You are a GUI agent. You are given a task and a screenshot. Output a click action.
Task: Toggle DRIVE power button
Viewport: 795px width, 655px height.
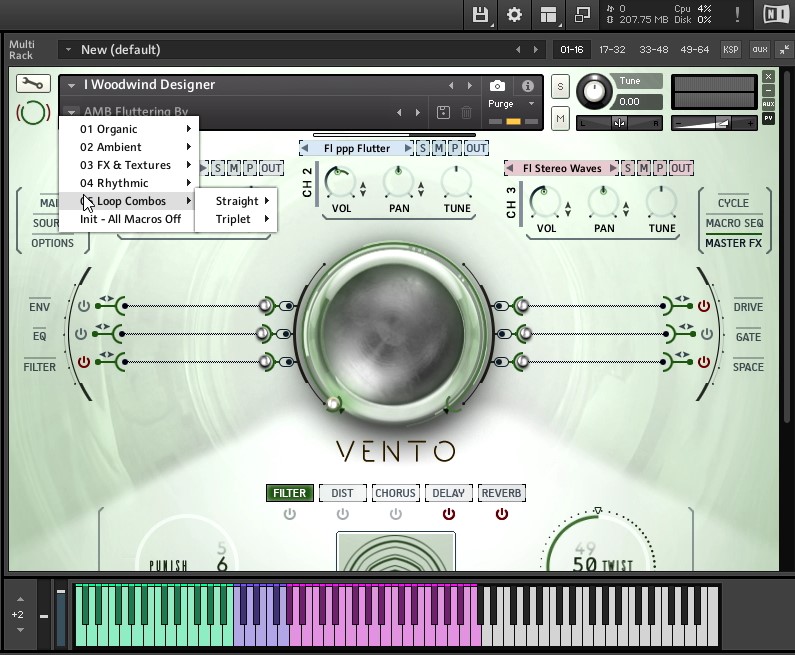coord(704,306)
